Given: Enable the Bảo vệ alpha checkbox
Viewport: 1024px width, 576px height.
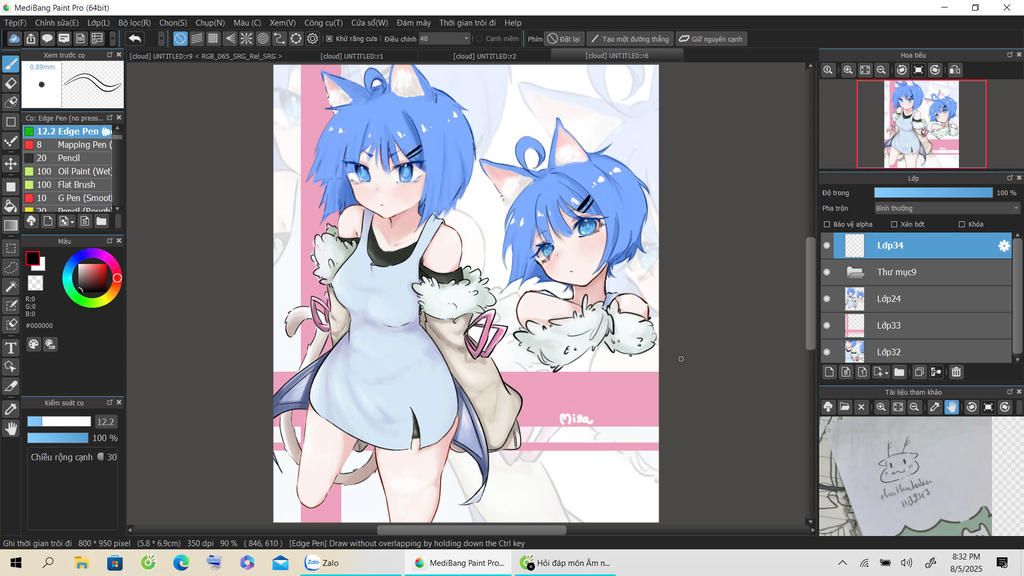Looking at the screenshot, I should pyautogui.click(x=827, y=224).
